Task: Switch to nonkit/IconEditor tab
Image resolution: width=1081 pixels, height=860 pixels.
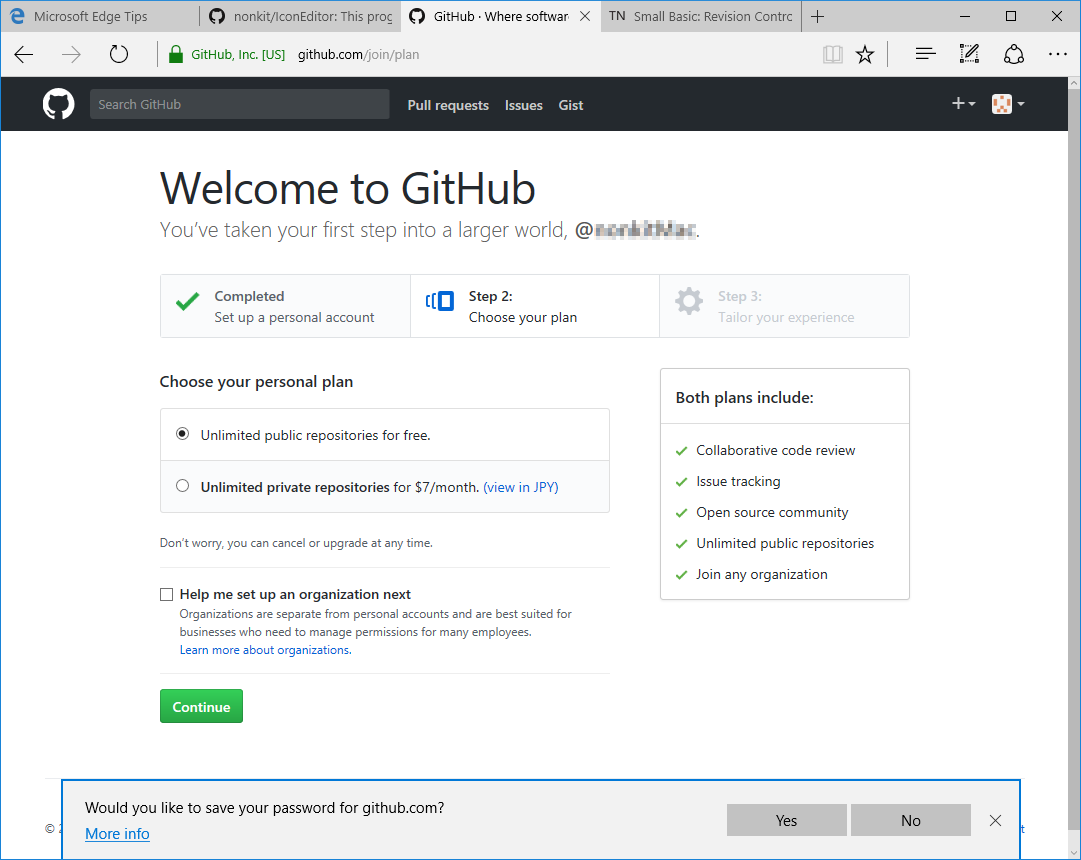Action: 300,16
